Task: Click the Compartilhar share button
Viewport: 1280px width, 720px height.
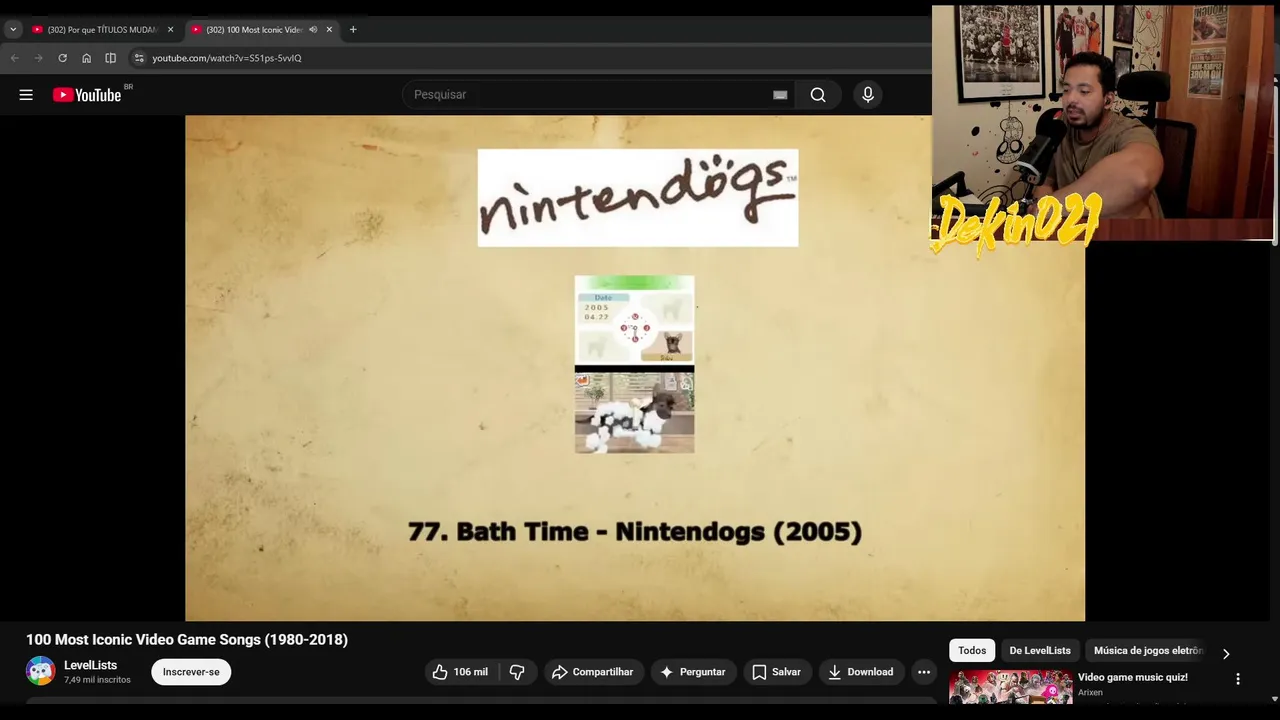Action: click(592, 672)
